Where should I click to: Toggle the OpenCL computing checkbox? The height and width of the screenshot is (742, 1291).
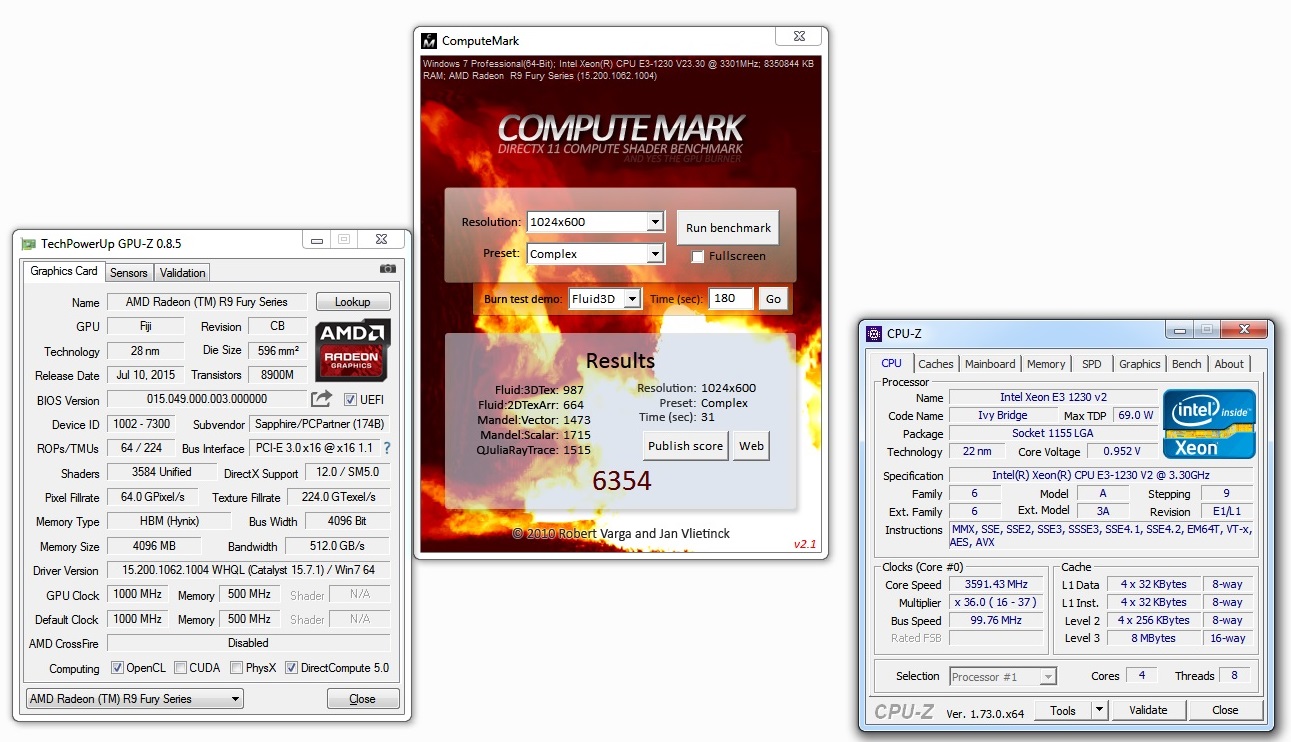click(x=117, y=668)
